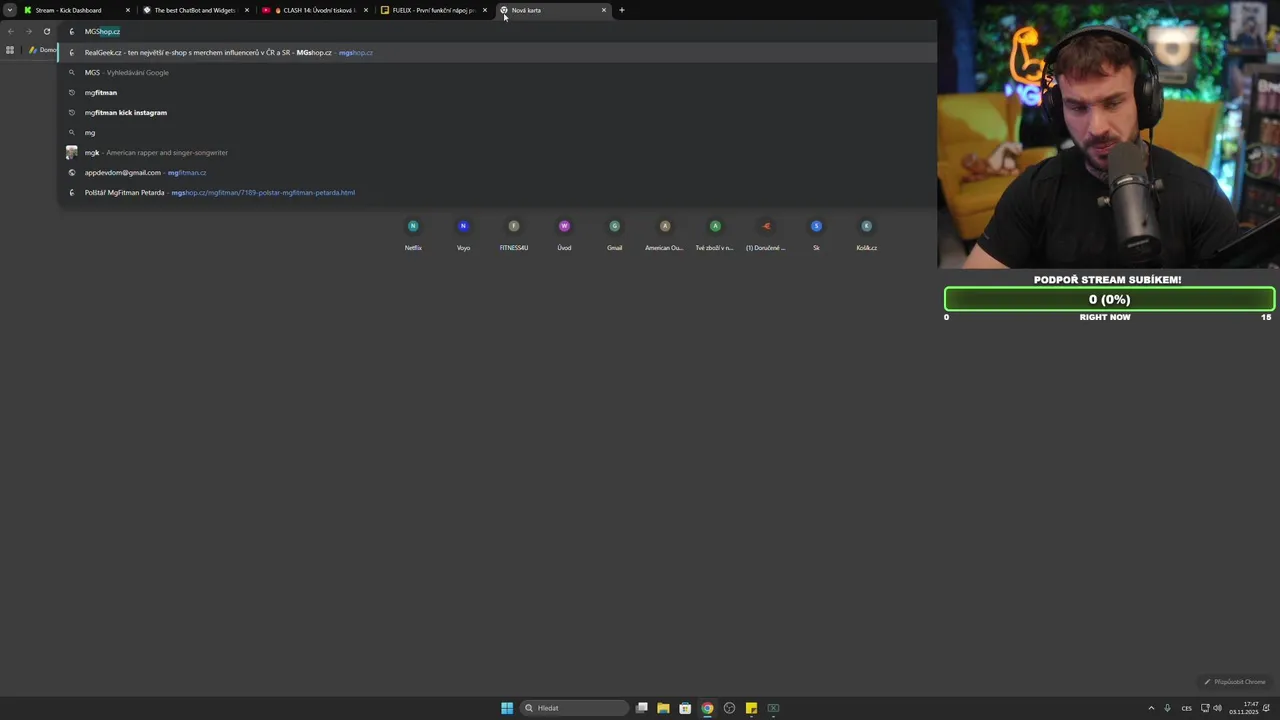Open Tvé zboží shortcut
Image resolution: width=1280 pixels, height=720 pixels.
(715, 234)
